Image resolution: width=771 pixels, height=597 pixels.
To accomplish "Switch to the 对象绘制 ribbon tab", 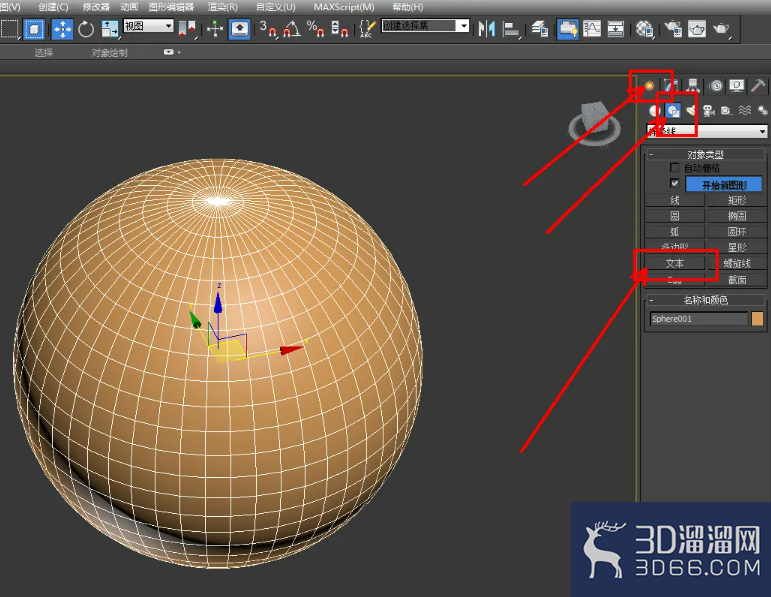I will [x=109, y=53].
